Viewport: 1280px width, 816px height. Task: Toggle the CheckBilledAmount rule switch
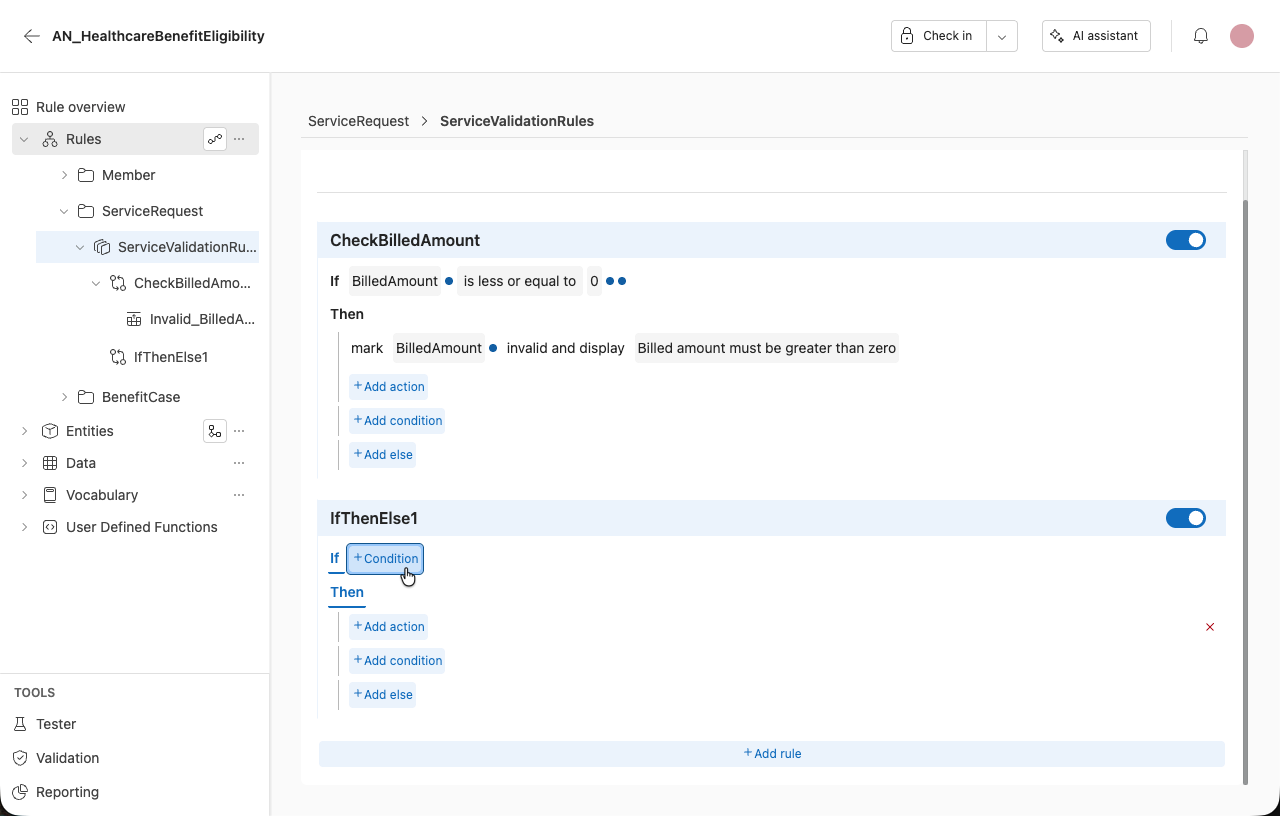pyautogui.click(x=1186, y=240)
